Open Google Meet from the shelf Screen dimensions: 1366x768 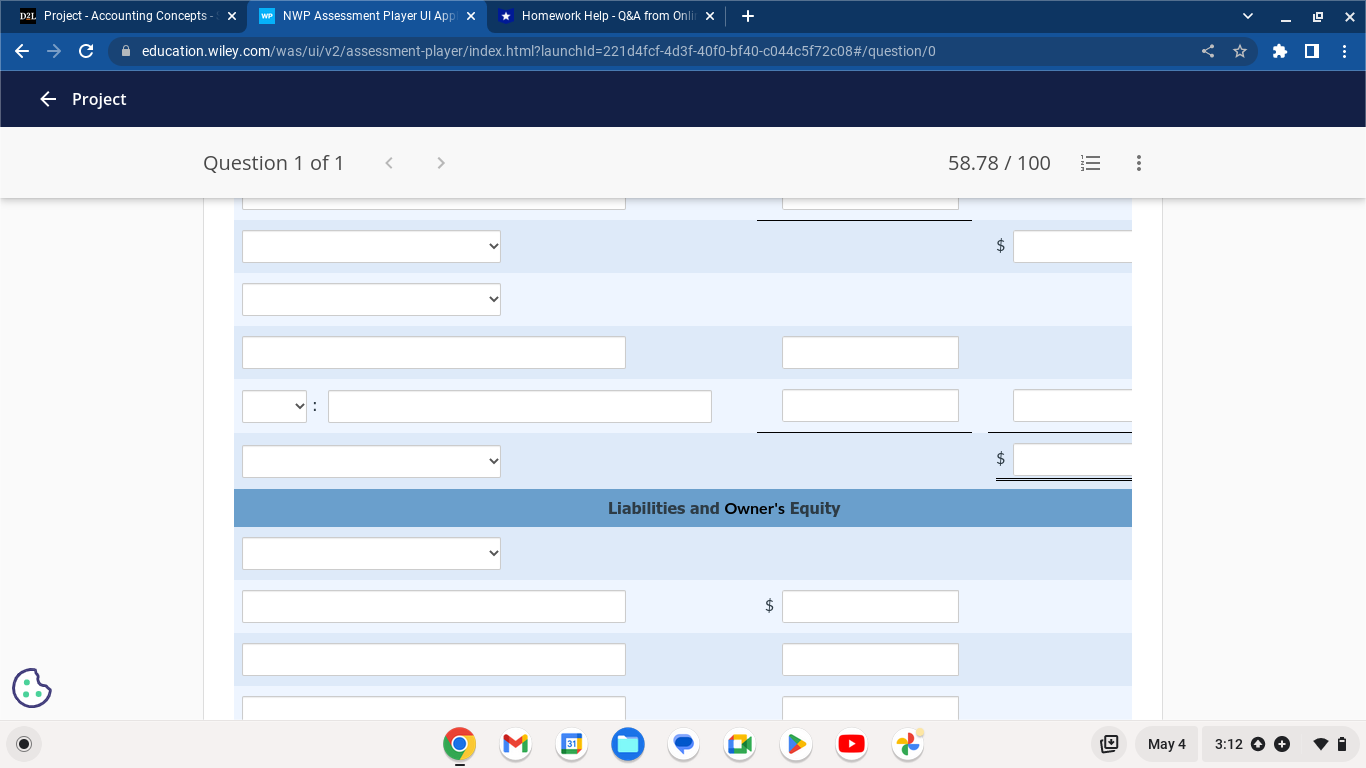tap(740, 744)
